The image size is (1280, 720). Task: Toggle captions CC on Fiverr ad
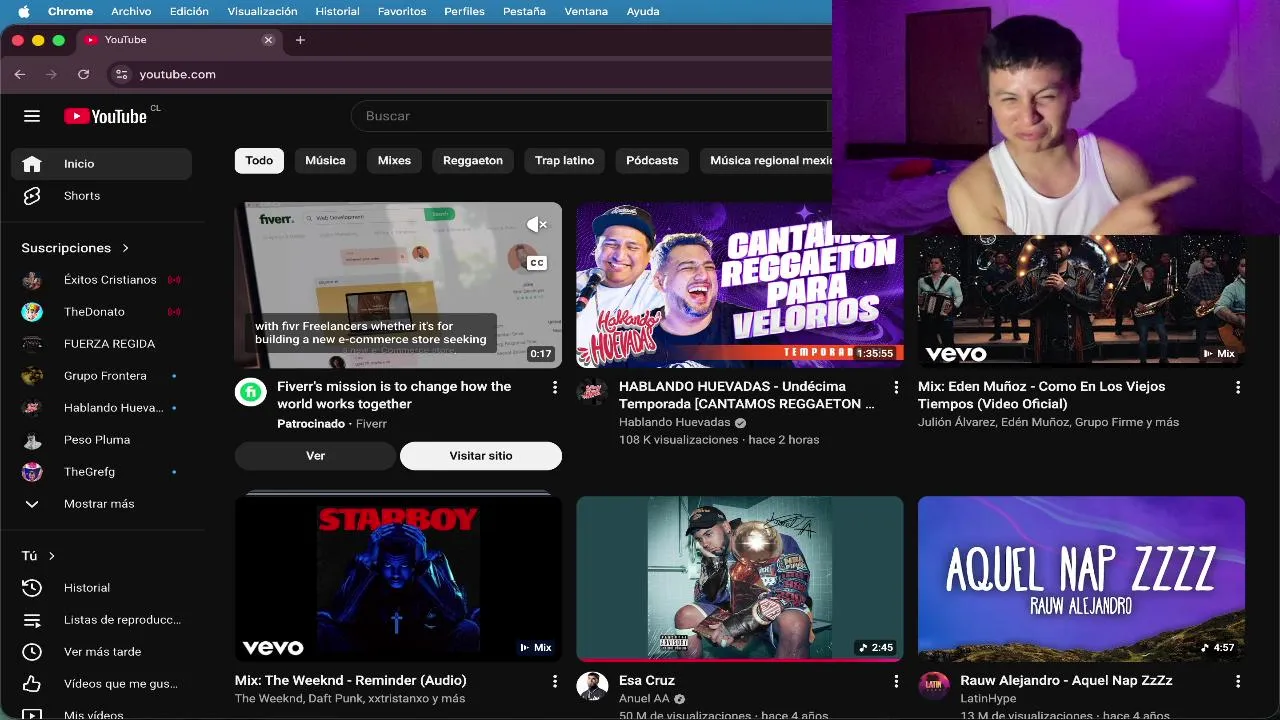click(537, 263)
